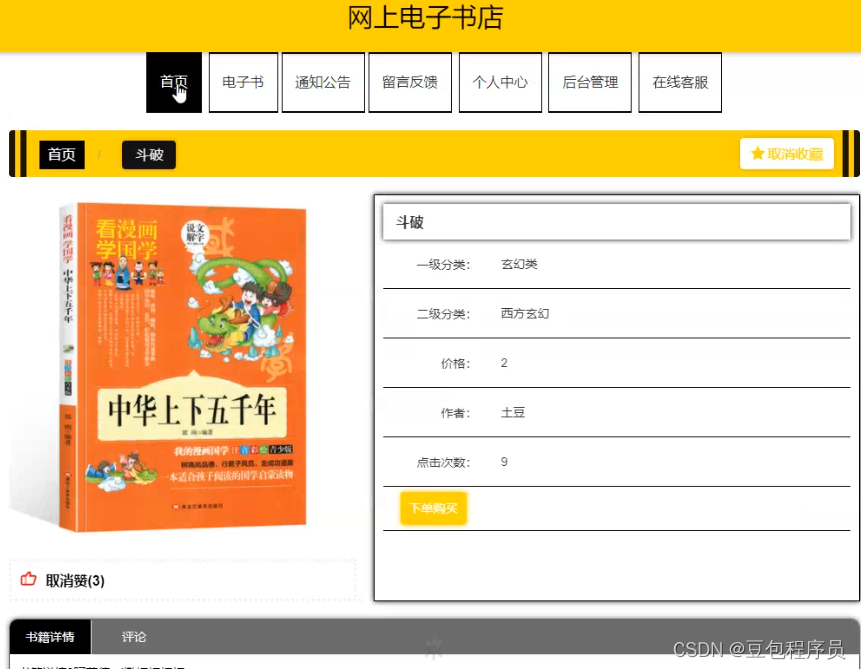The height and width of the screenshot is (669, 861).
Task: Switch to the 评论 tab
Action: click(x=134, y=637)
